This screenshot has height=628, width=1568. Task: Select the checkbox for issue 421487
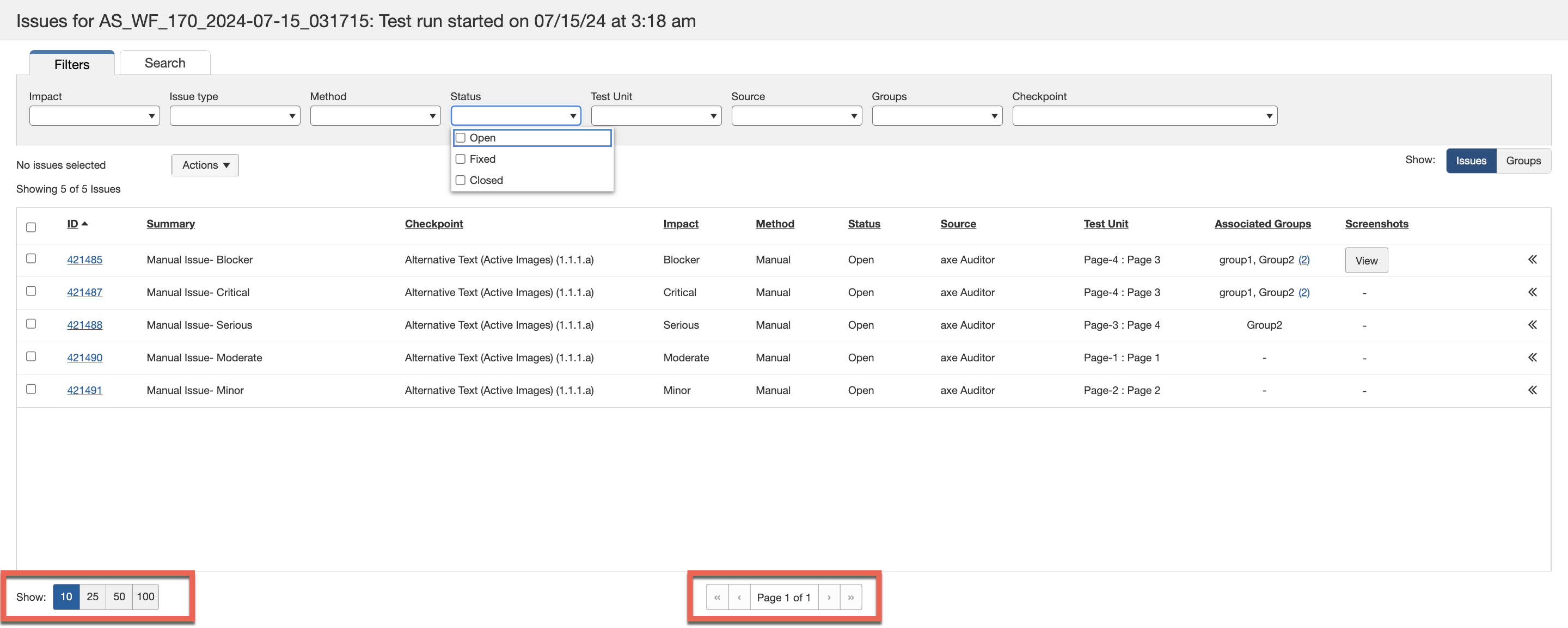coord(31,292)
